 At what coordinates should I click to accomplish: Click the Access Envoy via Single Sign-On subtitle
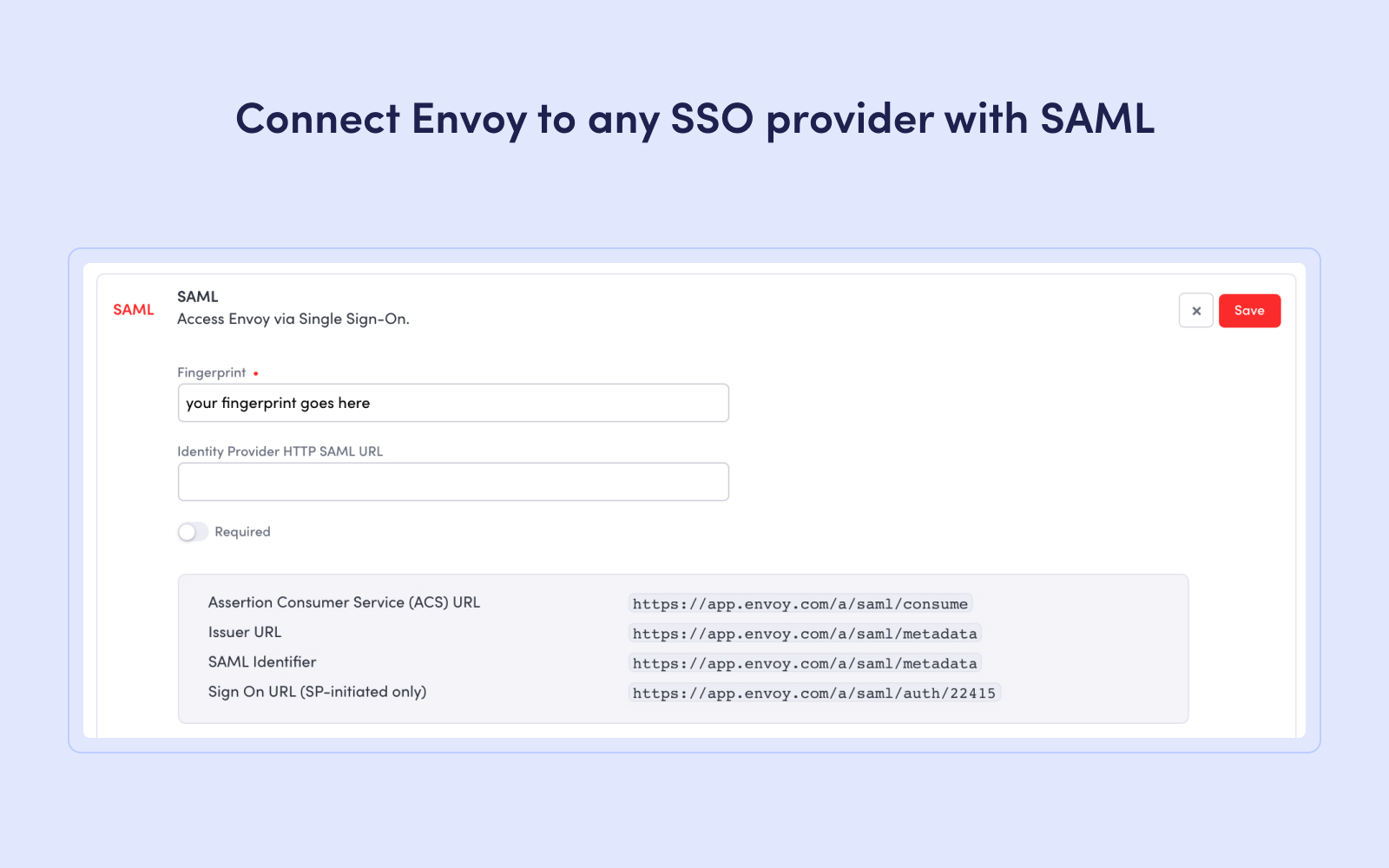293,319
